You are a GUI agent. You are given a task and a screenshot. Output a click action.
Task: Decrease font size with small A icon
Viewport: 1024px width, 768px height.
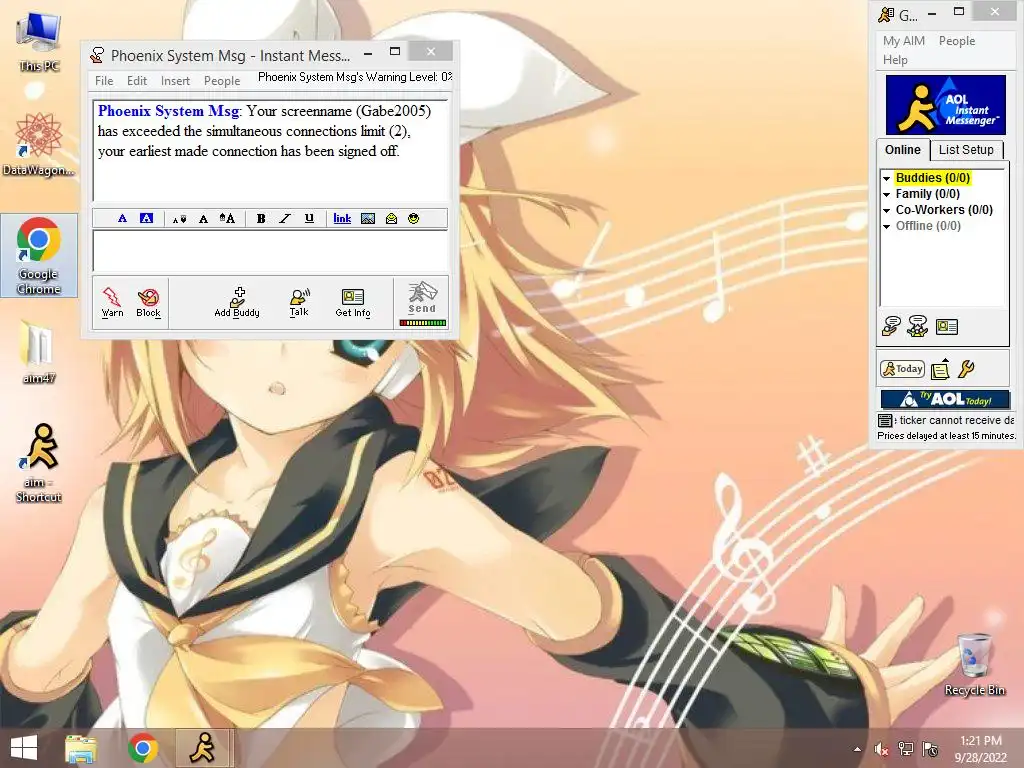179,219
